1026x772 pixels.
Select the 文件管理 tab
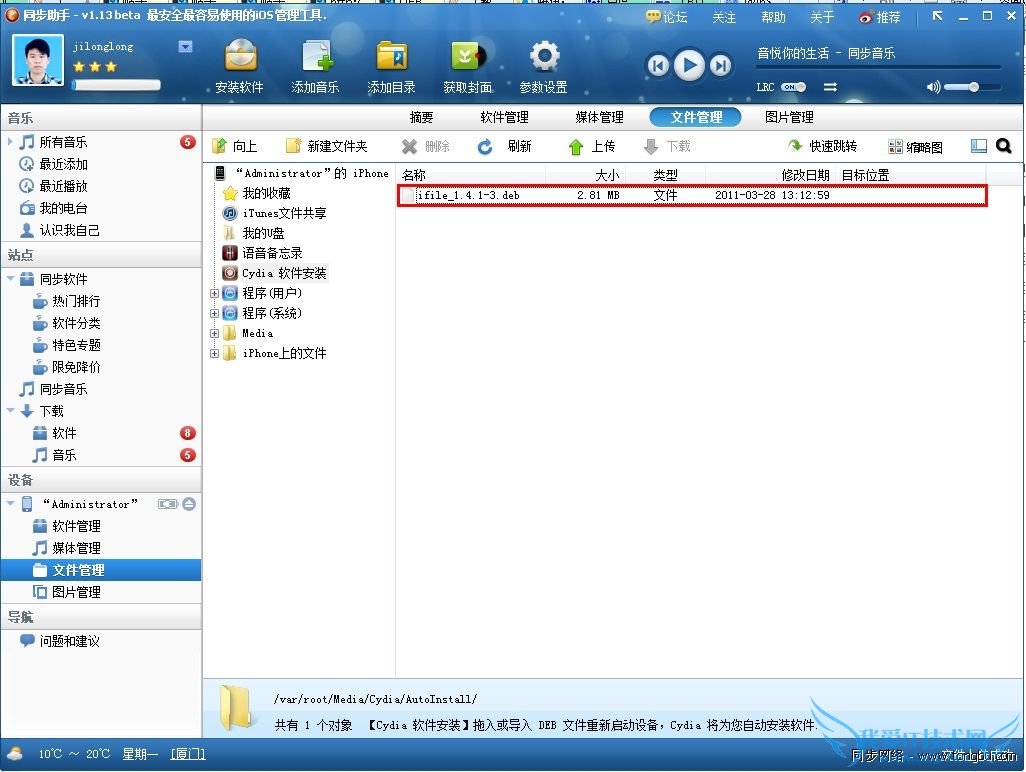pos(696,117)
